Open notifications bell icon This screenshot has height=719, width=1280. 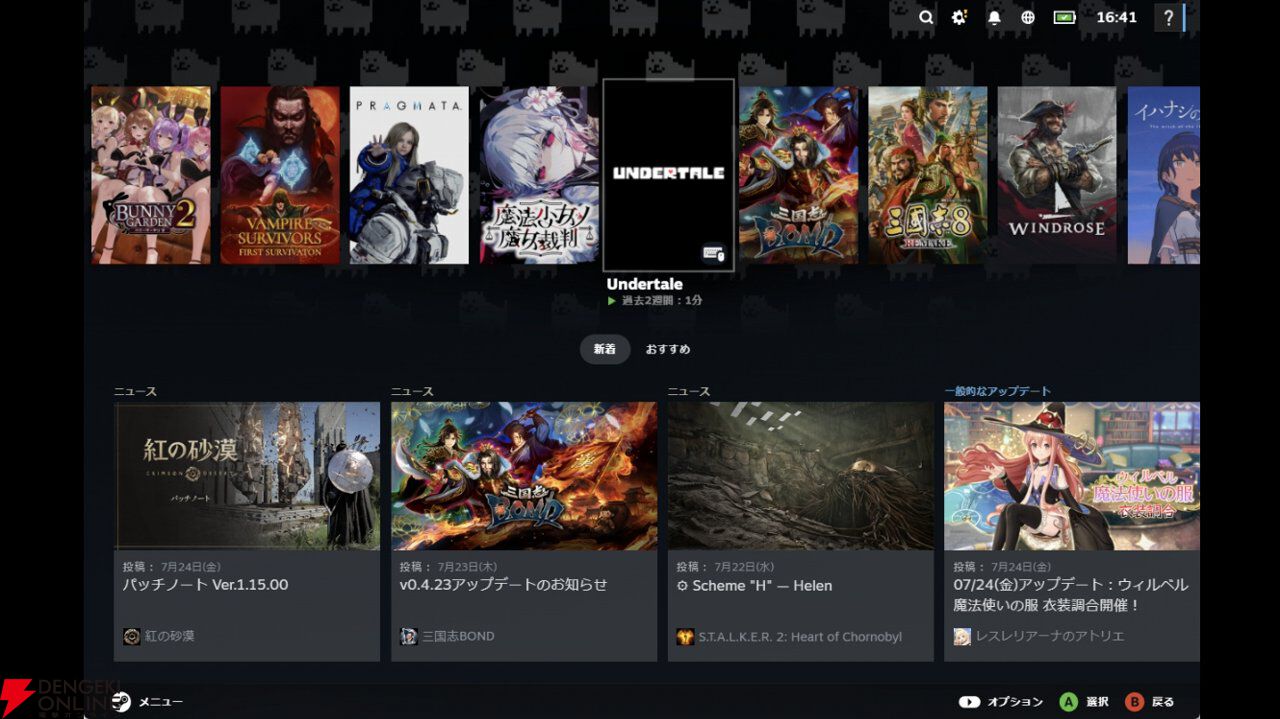click(994, 17)
